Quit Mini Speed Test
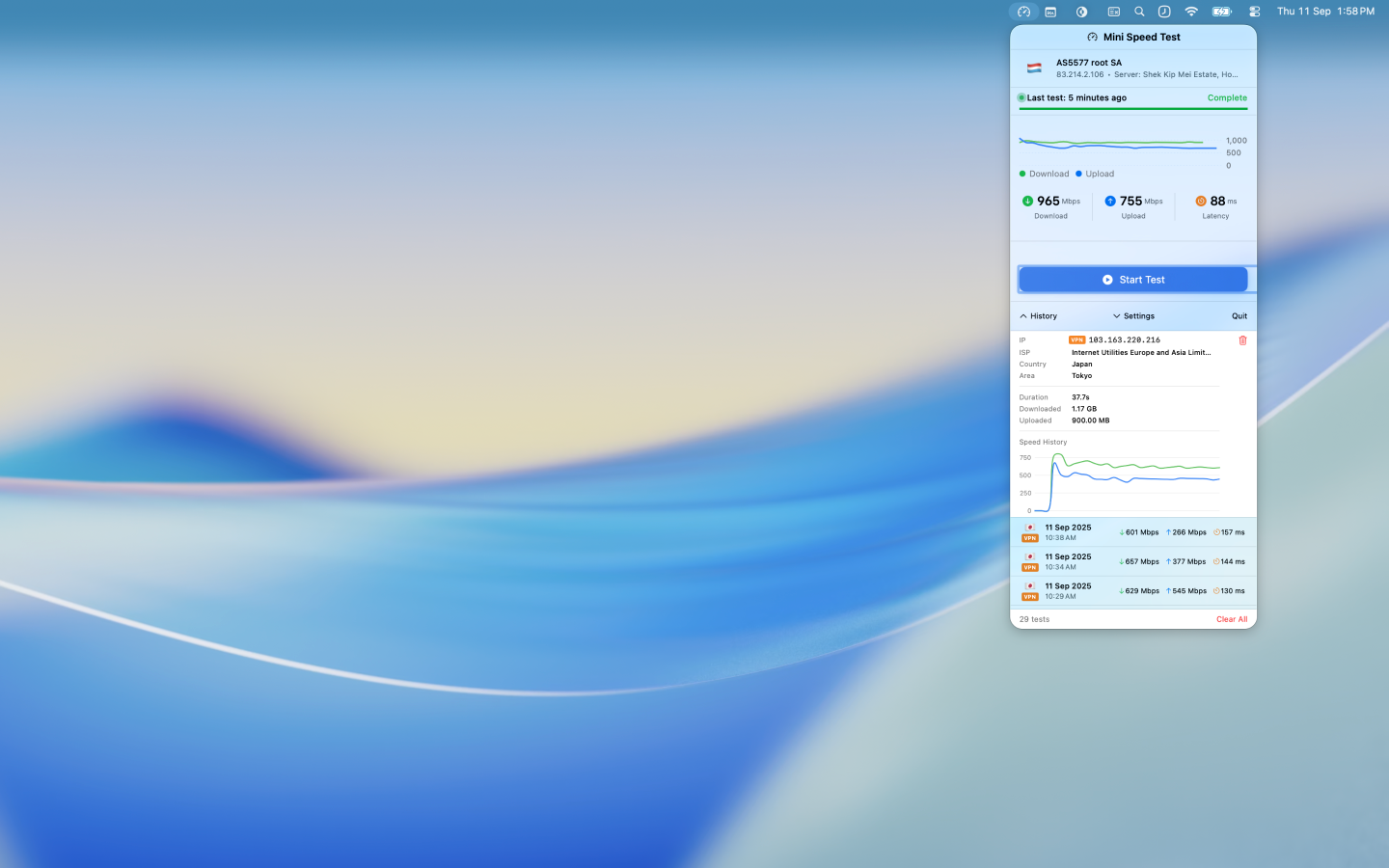Image resolution: width=1389 pixels, height=868 pixels. pyautogui.click(x=1239, y=316)
